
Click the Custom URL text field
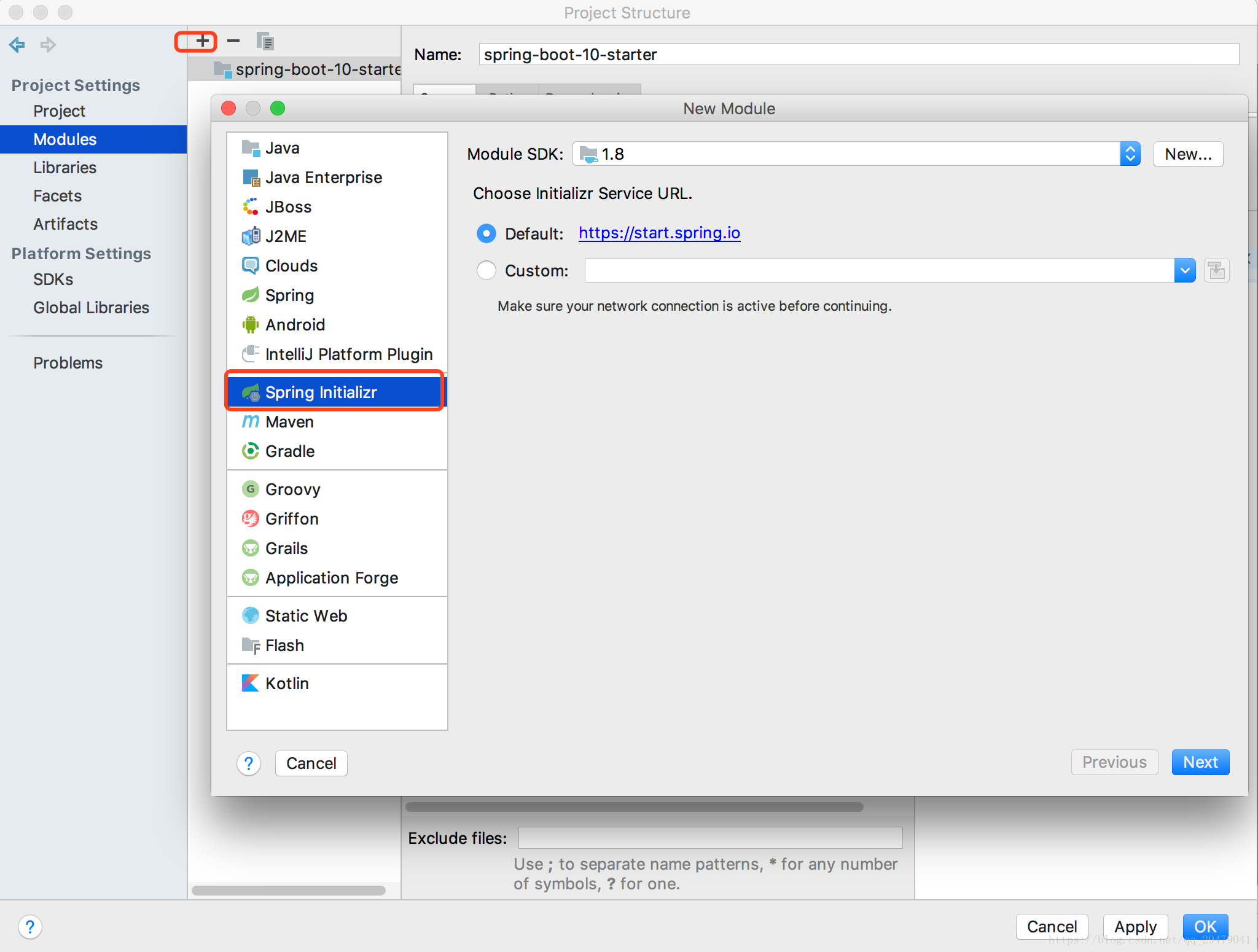(879, 270)
